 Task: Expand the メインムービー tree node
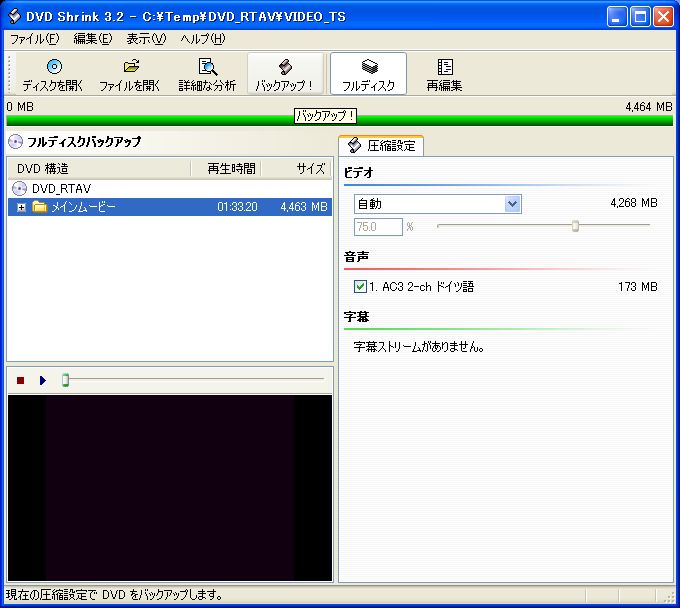[21, 207]
